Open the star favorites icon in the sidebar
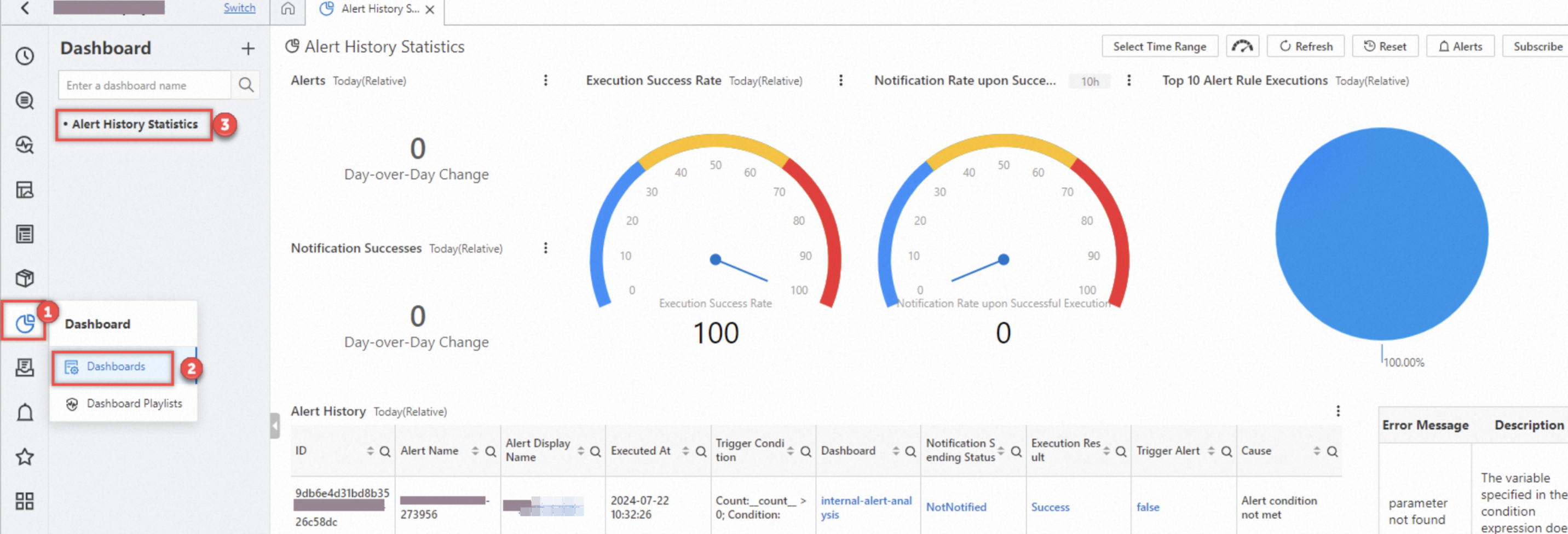This screenshot has width=1568, height=534. (x=25, y=457)
